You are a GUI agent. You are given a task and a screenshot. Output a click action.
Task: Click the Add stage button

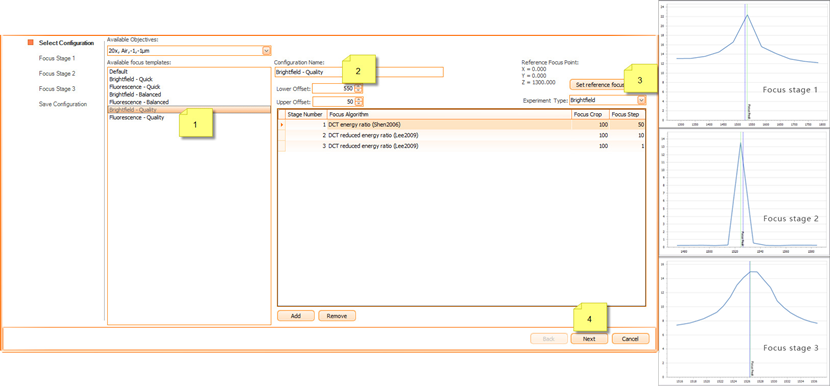coord(295,316)
